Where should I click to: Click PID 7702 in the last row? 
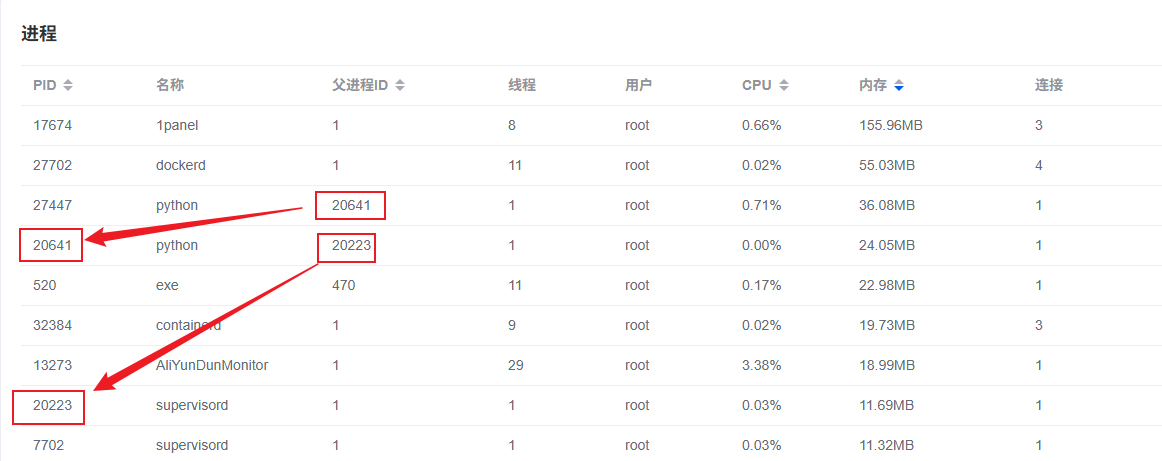click(49, 446)
